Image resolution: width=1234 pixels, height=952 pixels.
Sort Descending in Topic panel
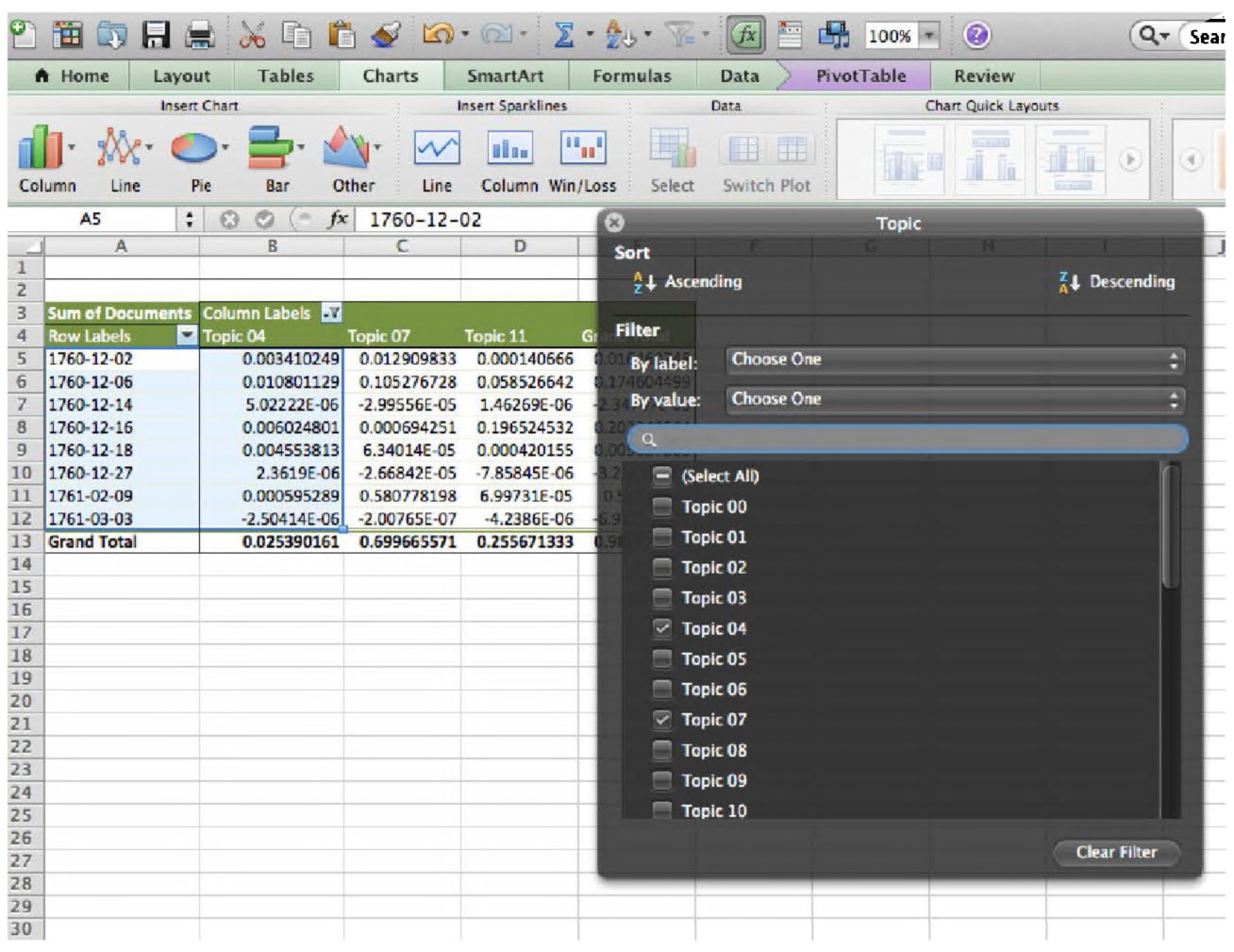click(1117, 281)
